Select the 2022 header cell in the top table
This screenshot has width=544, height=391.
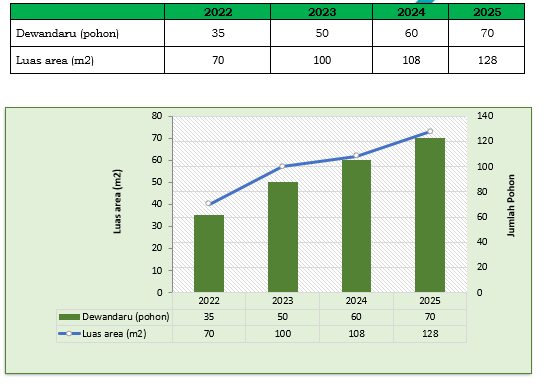click(218, 12)
